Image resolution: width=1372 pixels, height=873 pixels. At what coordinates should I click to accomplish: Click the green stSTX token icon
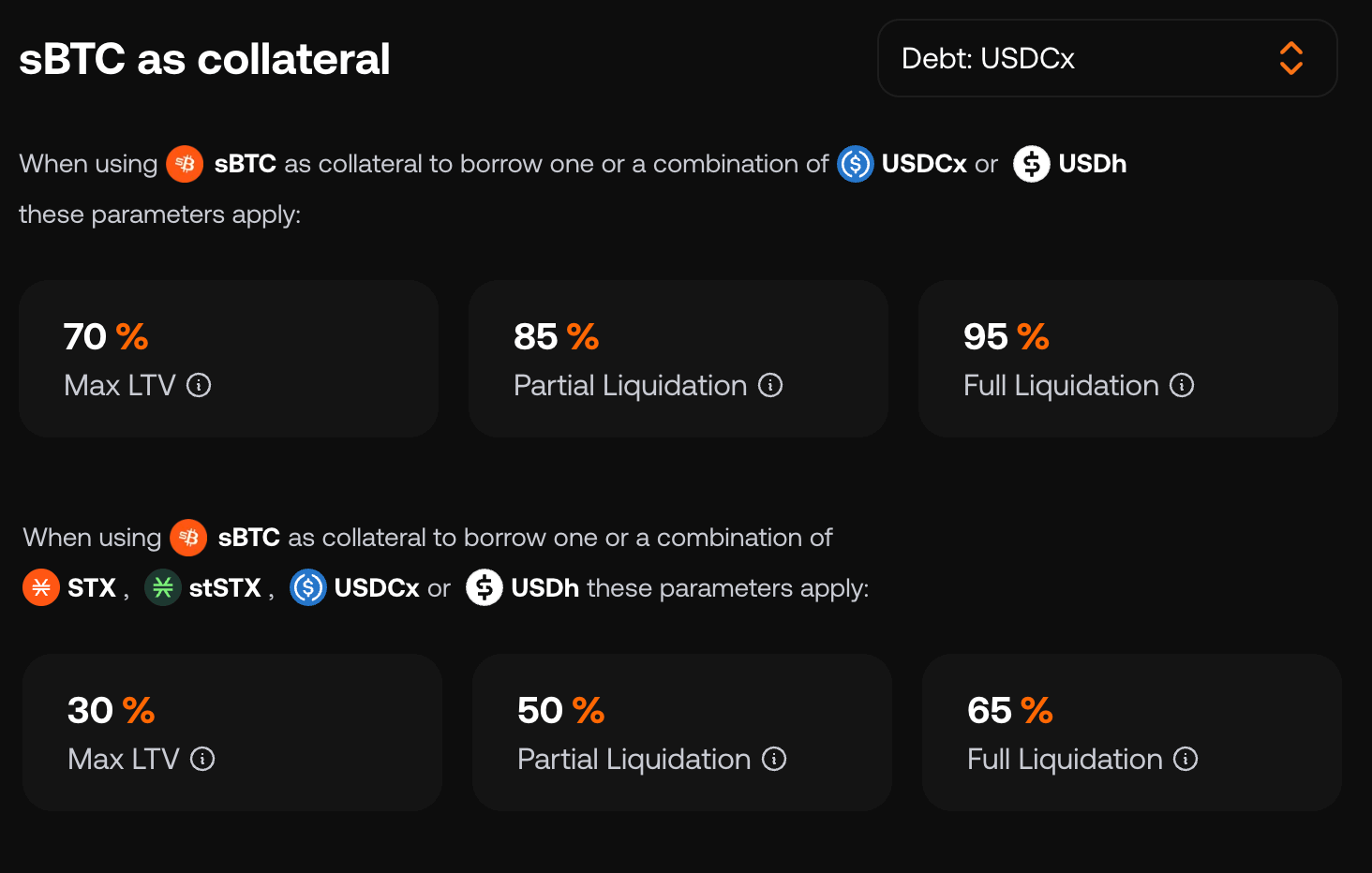pyautogui.click(x=163, y=588)
